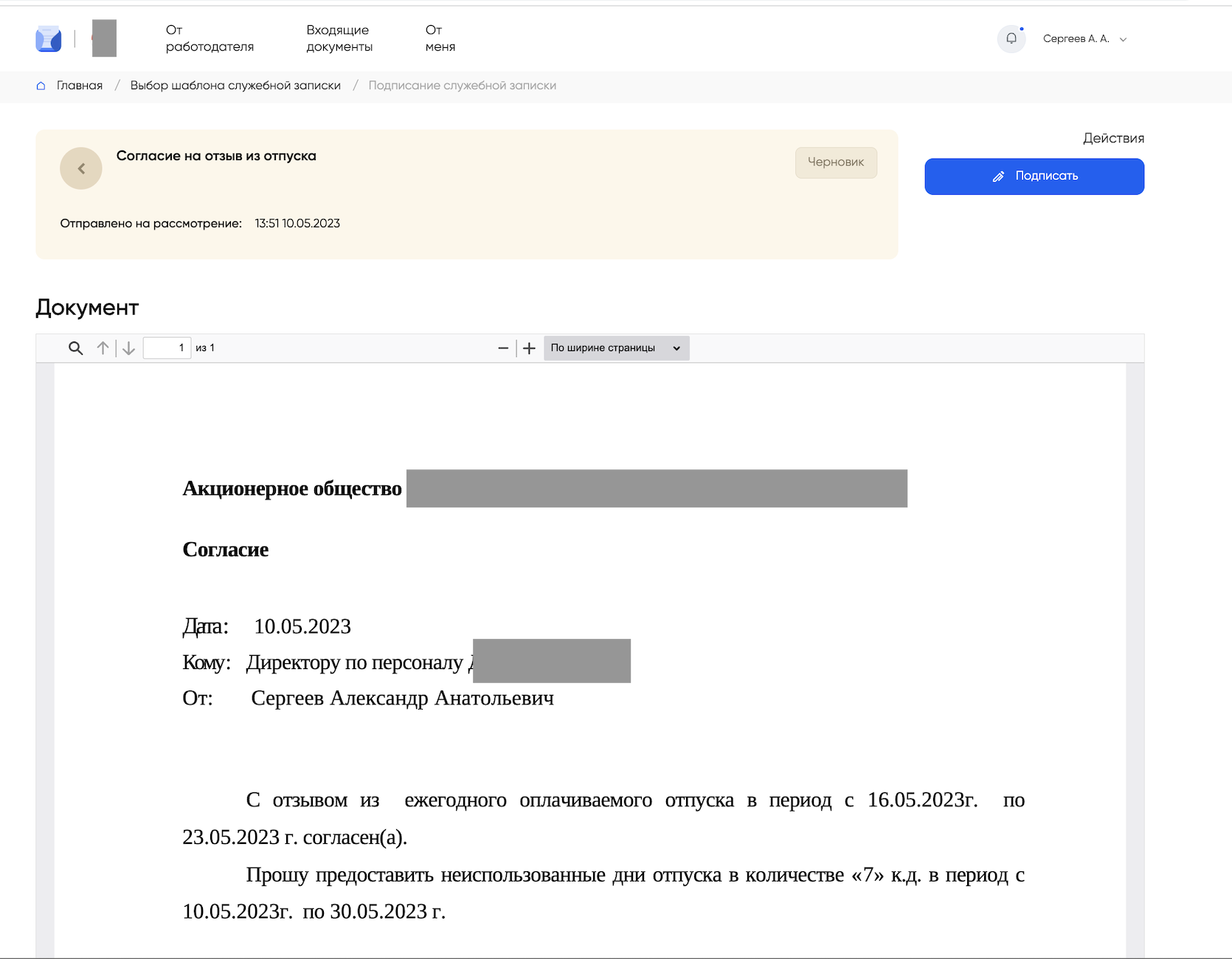The image size is (1232, 959).
Task: Open the notifications bell
Action: (1011, 39)
